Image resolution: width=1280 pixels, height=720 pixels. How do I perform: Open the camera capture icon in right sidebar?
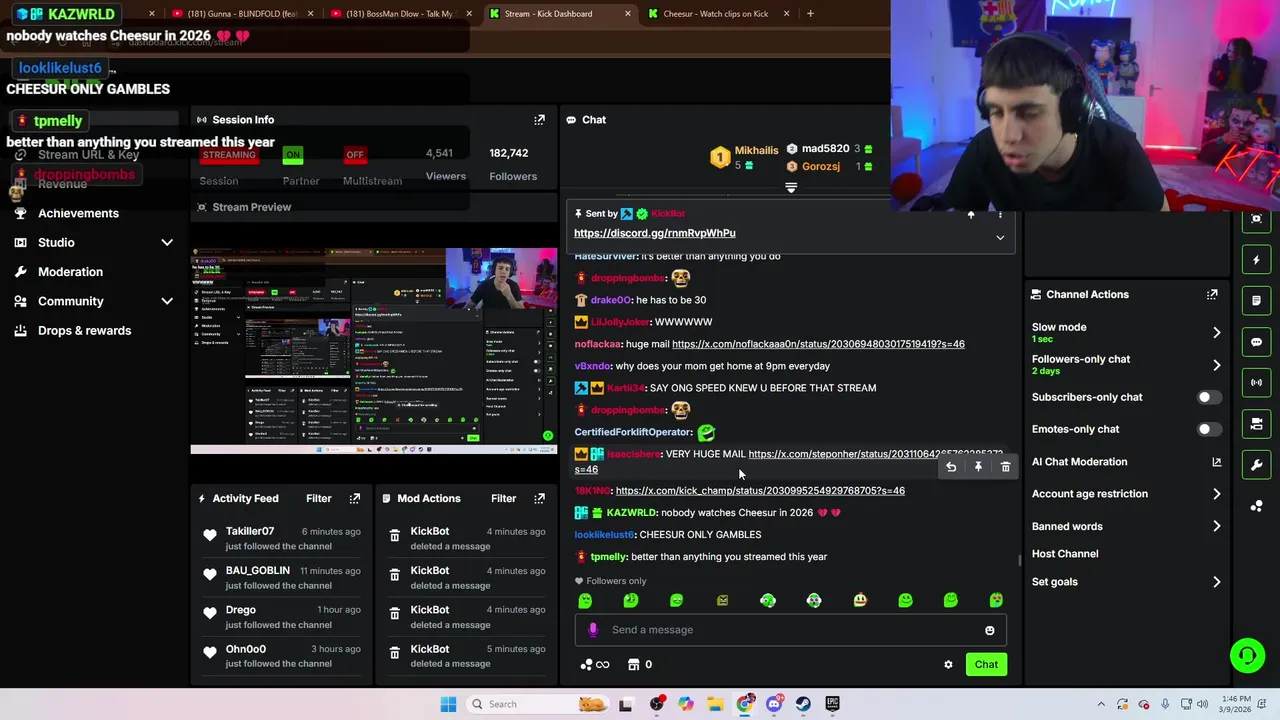pyautogui.click(x=1257, y=218)
